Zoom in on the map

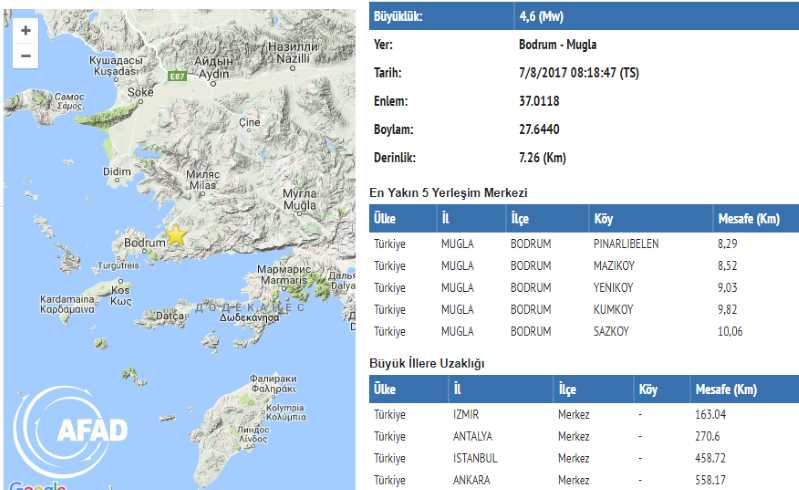pos(26,30)
